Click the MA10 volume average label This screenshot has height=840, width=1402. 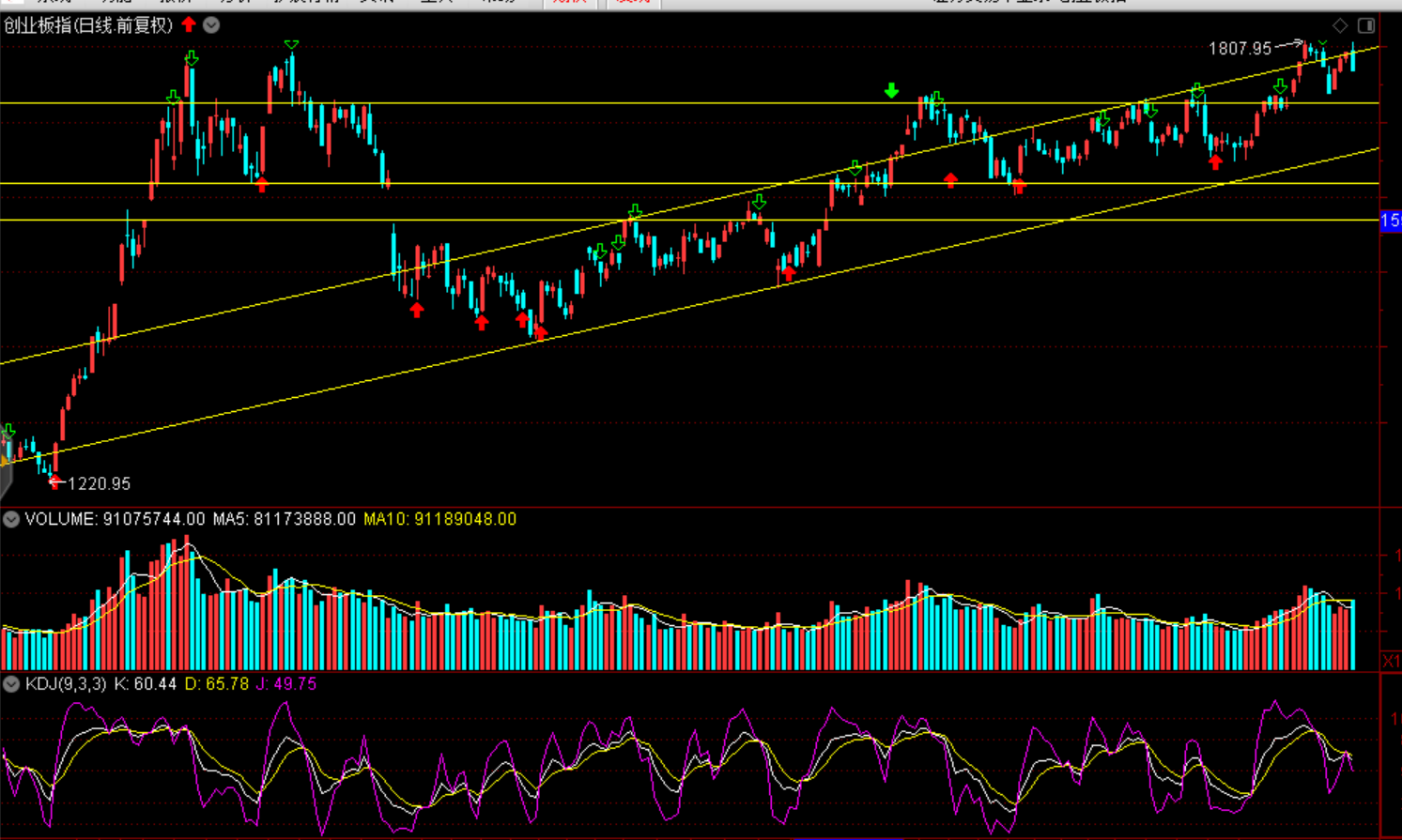click(x=439, y=519)
